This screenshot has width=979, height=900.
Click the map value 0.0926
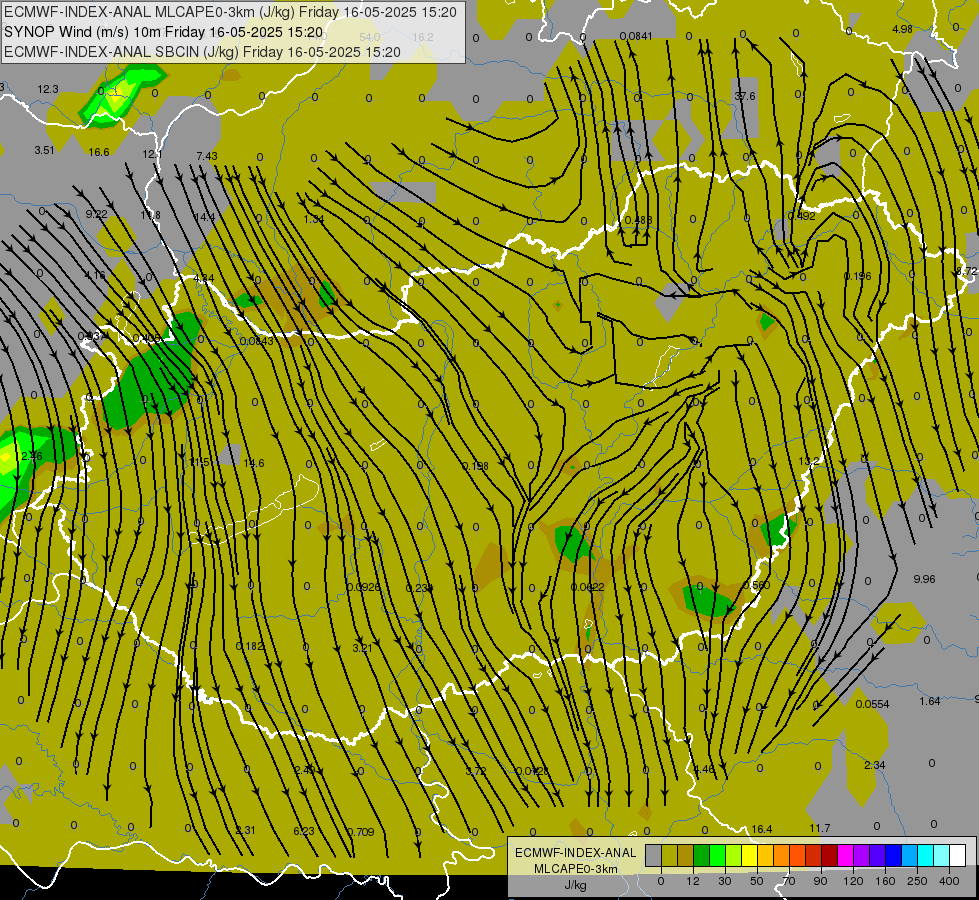(x=363, y=587)
